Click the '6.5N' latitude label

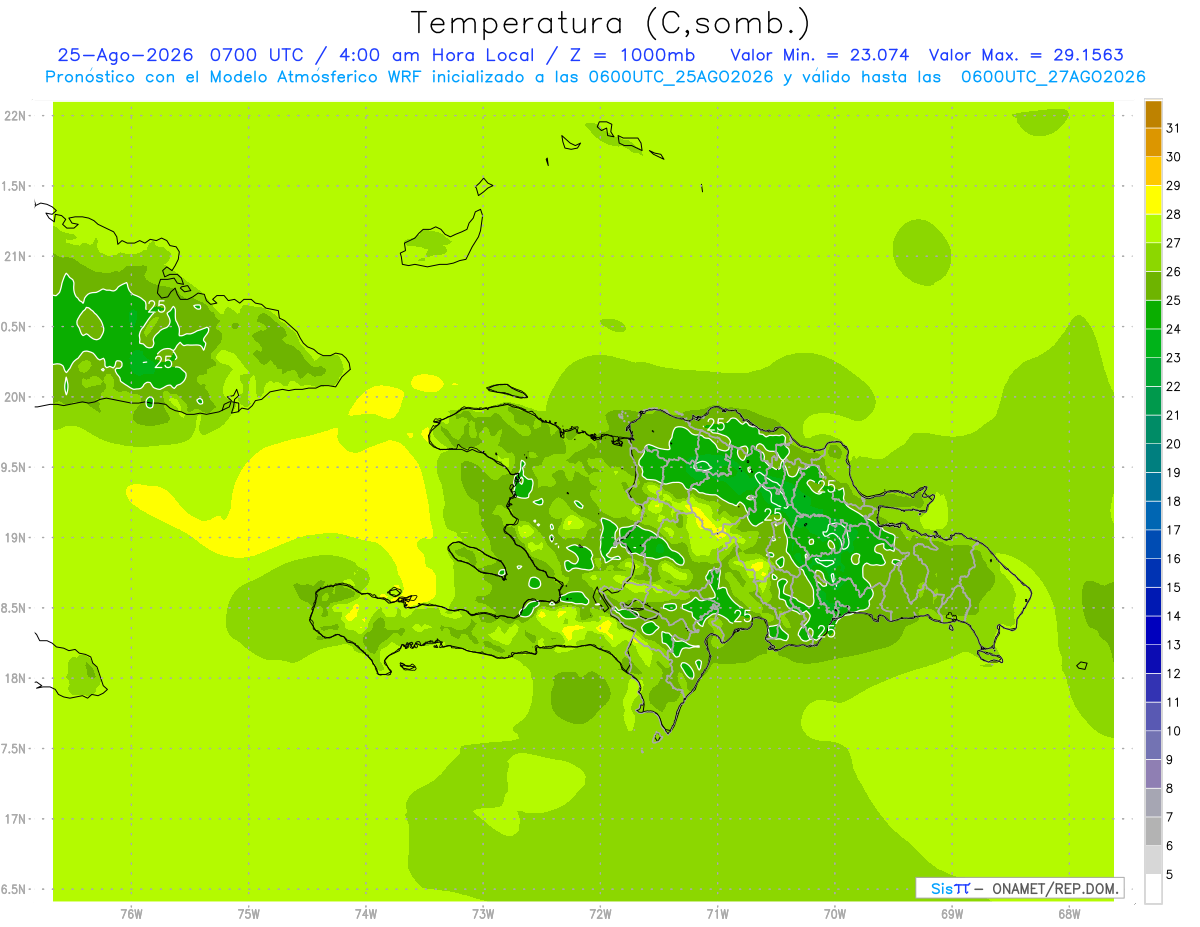click(x=15, y=889)
